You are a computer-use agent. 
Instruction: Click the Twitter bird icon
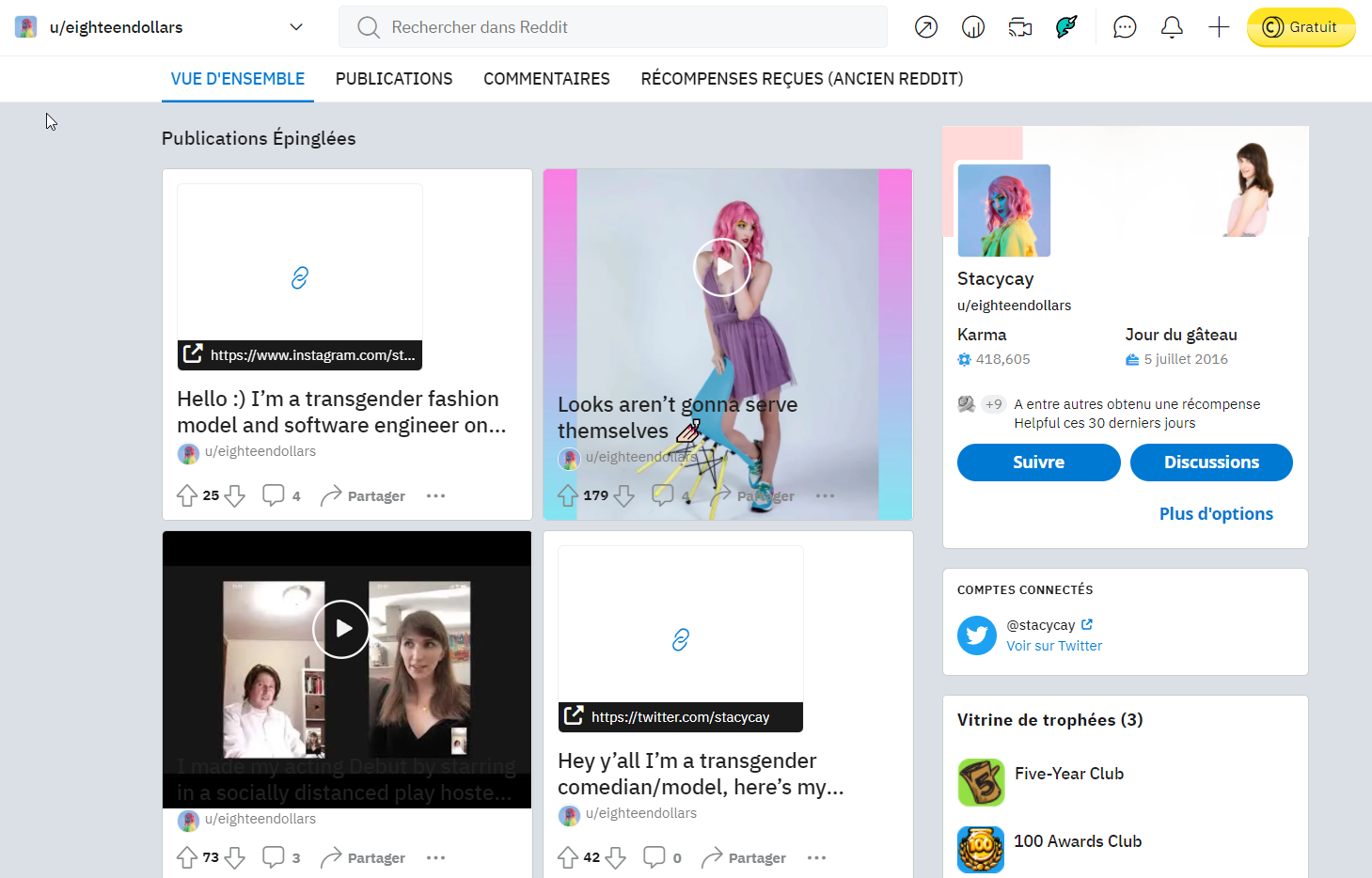click(977, 635)
